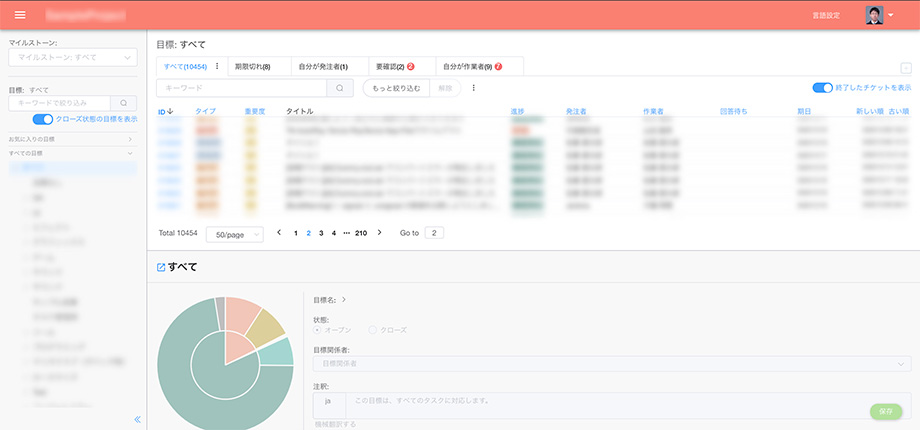The height and width of the screenshot is (430, 920).
Task: Collapse the sidebar with the double-chevron icon
Action: coord(137,419)
